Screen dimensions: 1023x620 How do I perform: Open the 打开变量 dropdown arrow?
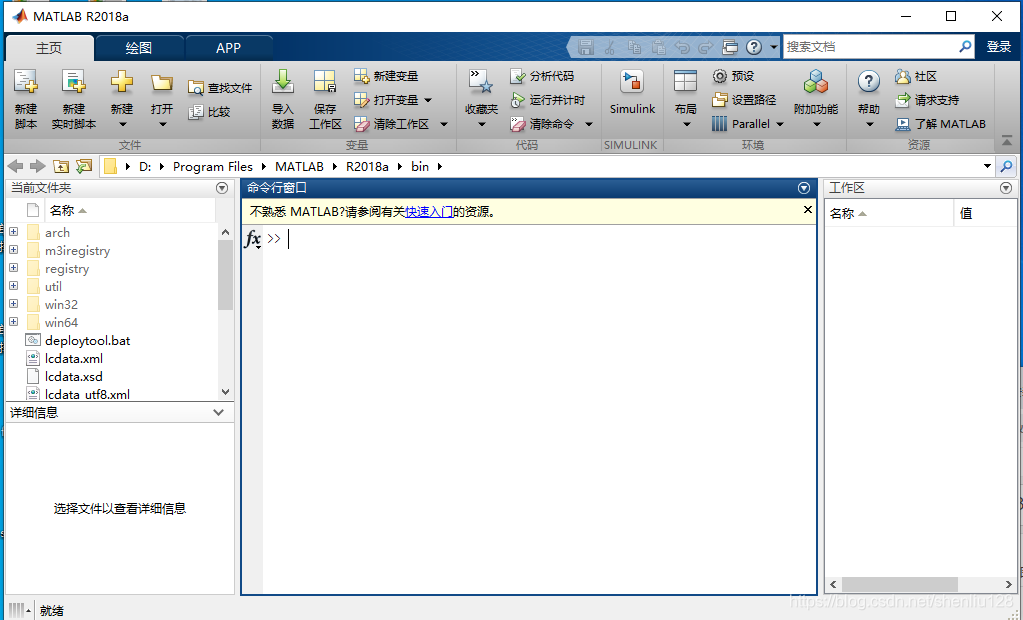click(428, 101)
